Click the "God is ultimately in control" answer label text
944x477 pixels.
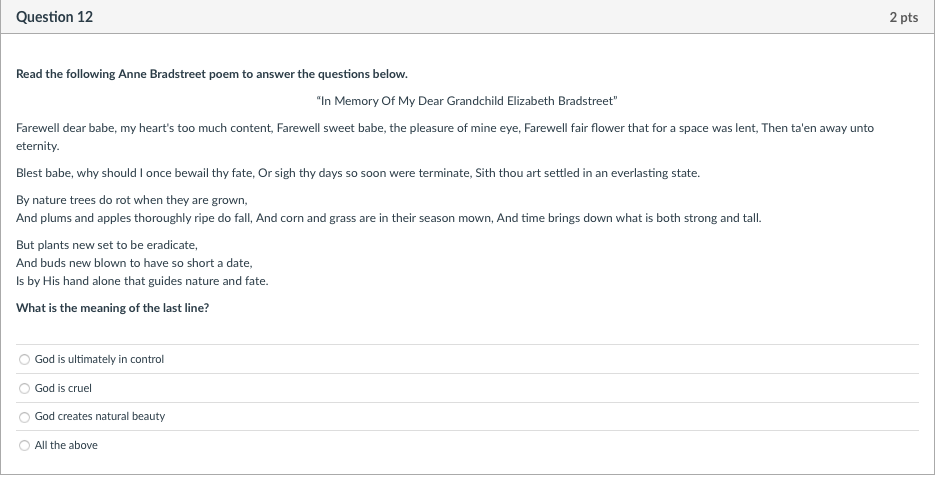(x=99, y=359)
